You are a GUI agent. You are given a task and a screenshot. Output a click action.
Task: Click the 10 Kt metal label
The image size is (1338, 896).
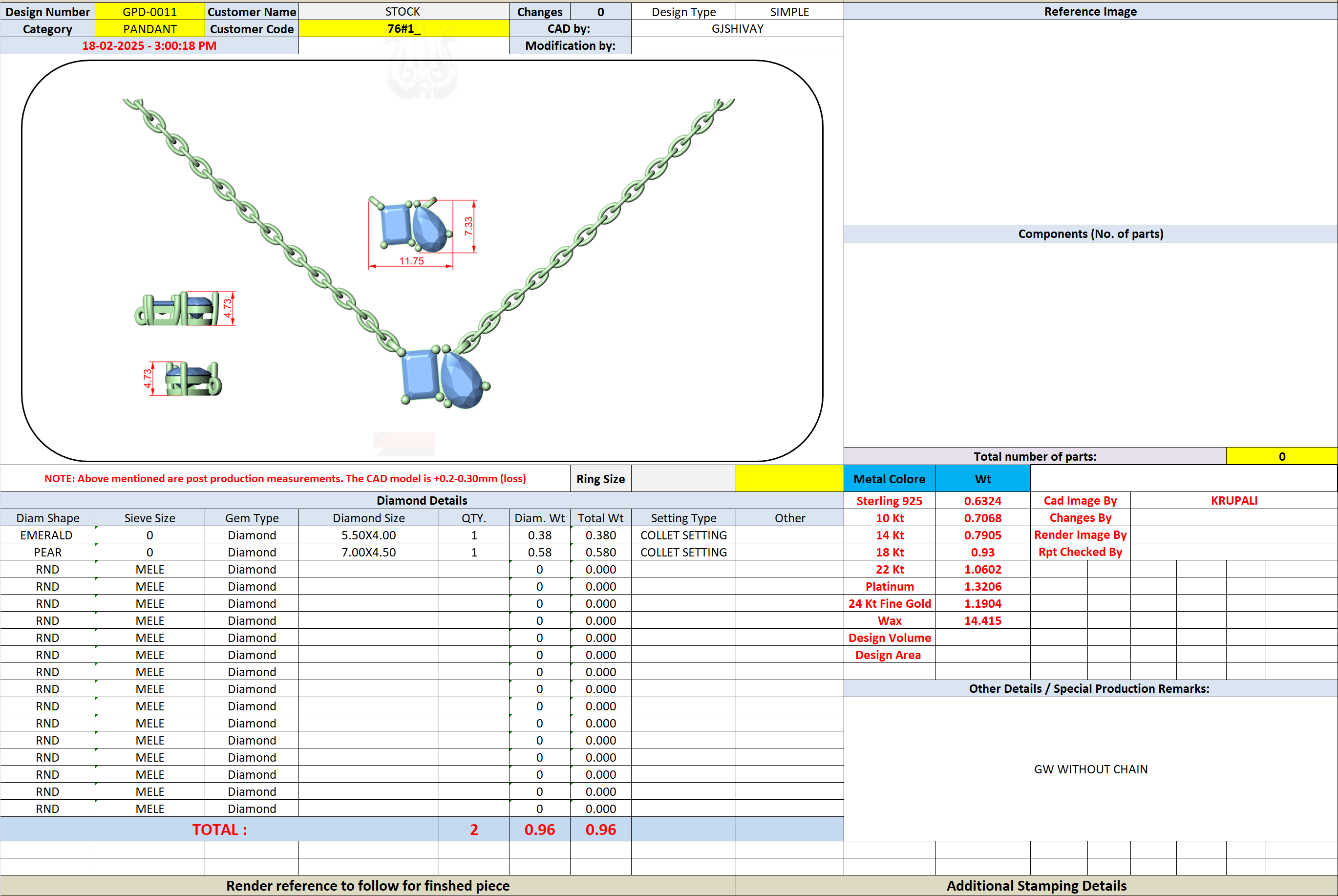pos(890,518)
